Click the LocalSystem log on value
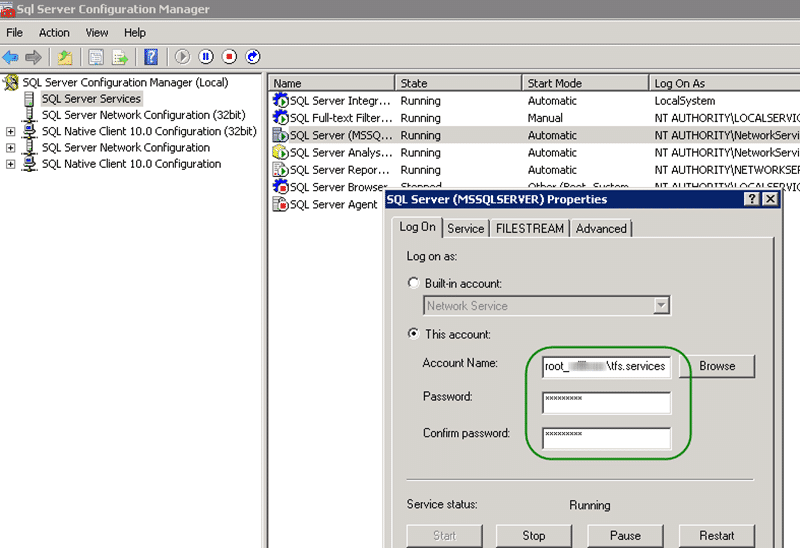The width and height of the screenshot is (800, 548). (x=685, y=101)
